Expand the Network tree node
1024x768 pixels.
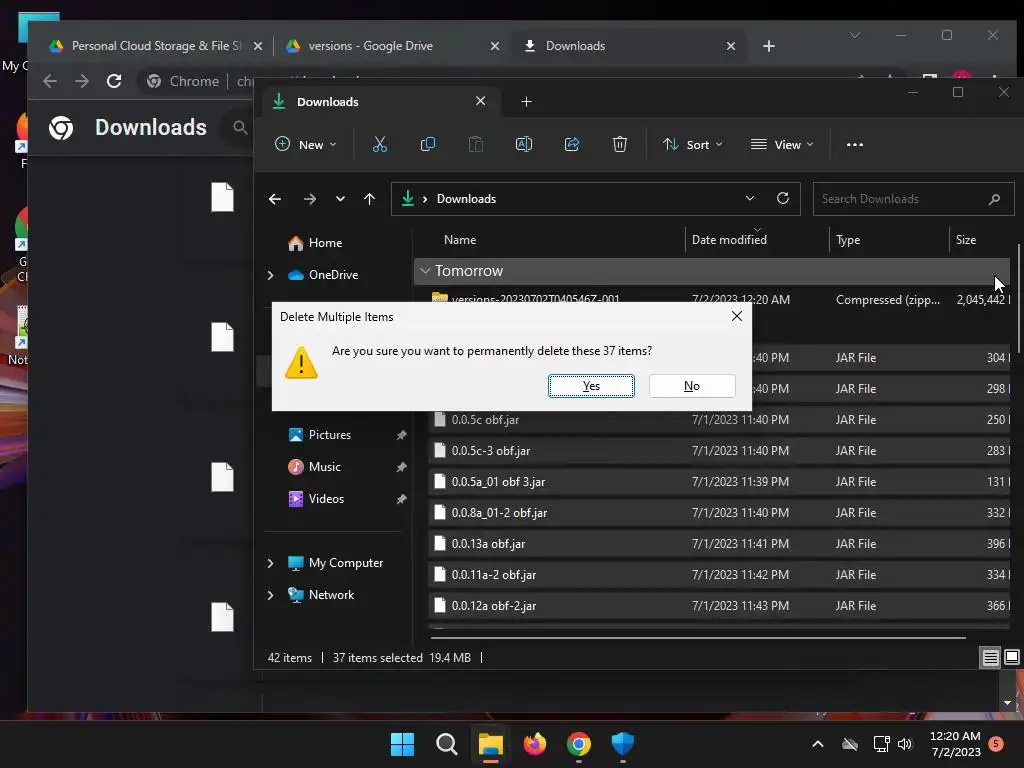(x=270, y=595)
